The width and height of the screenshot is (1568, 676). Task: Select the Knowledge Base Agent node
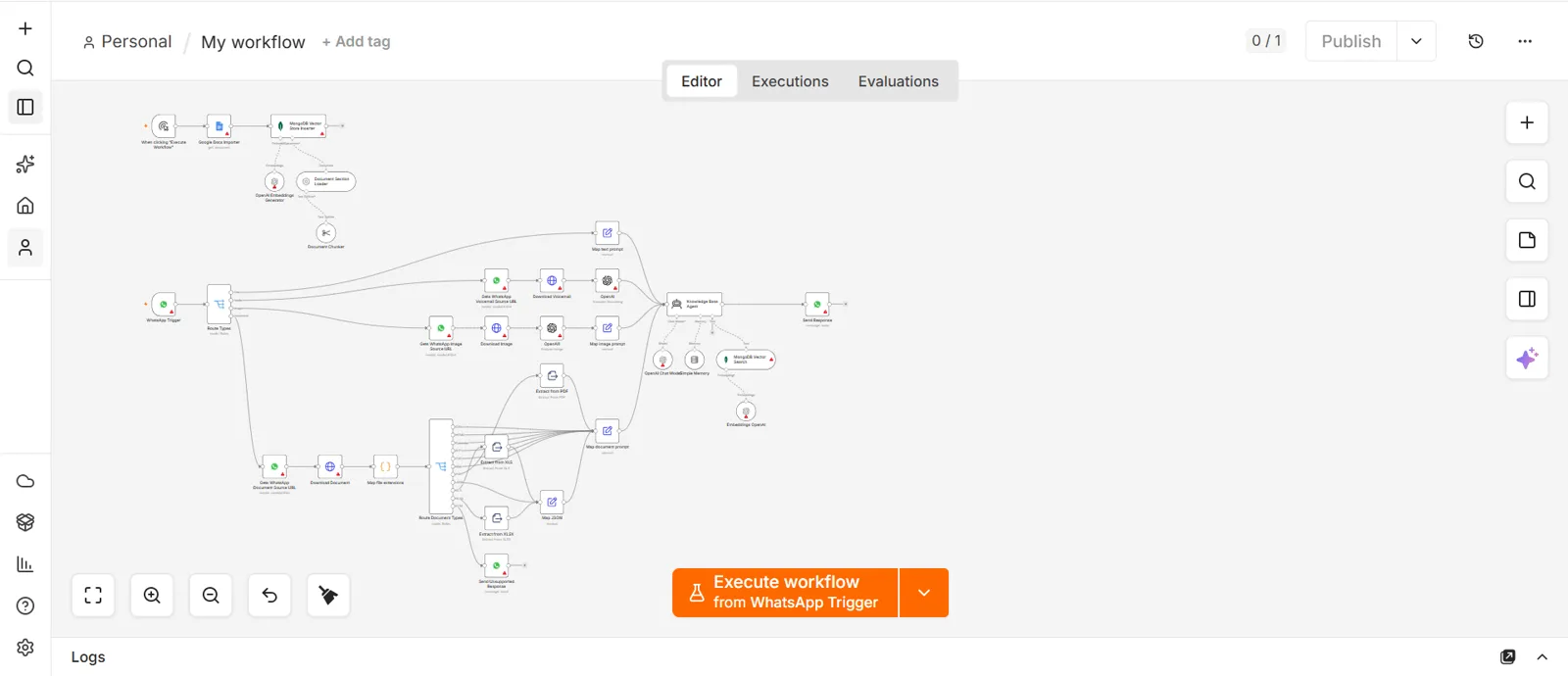click(694, 304)
